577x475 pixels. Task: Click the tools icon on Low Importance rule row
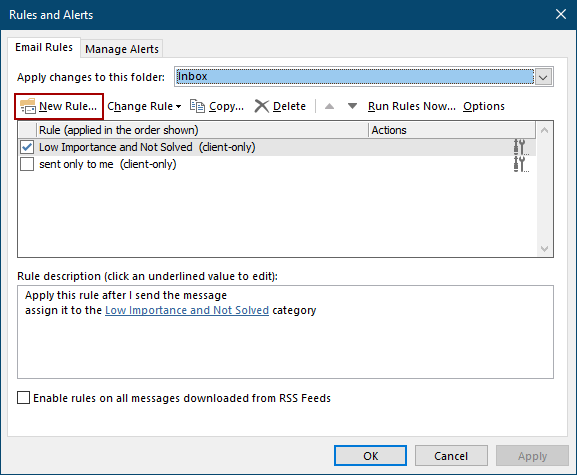pos(521,147)
